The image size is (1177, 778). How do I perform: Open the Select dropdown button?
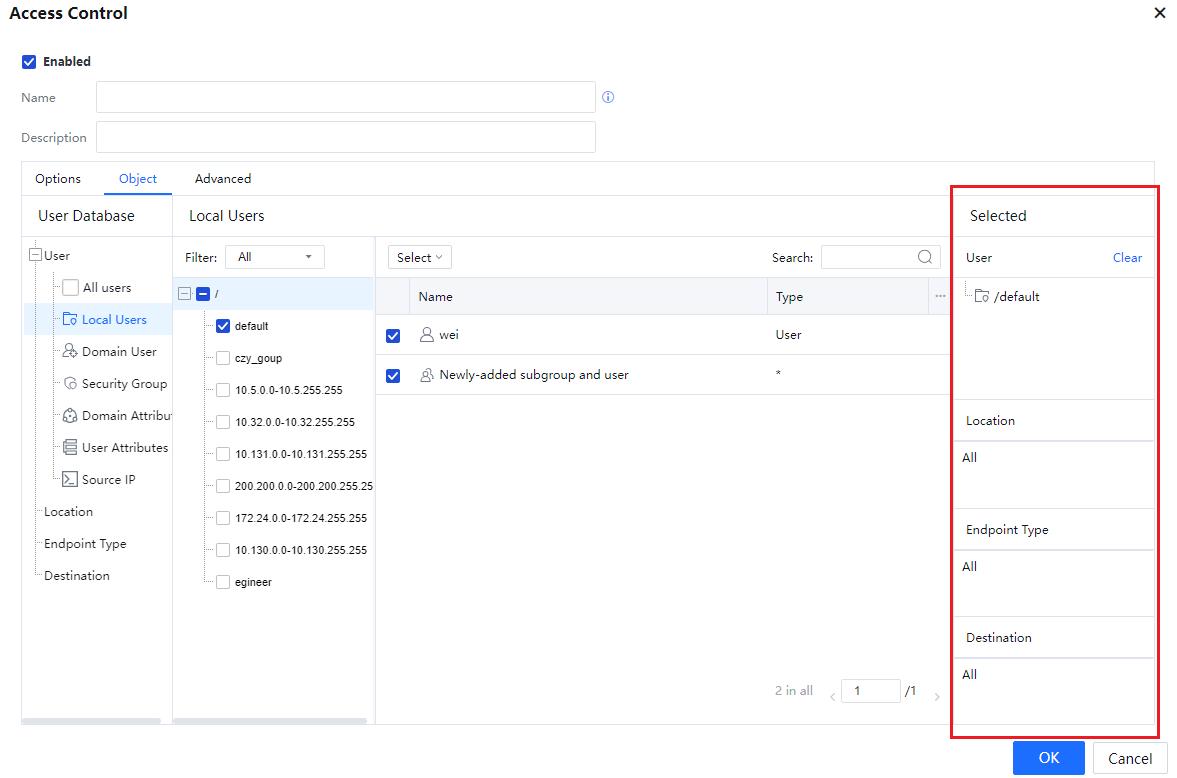420,257
